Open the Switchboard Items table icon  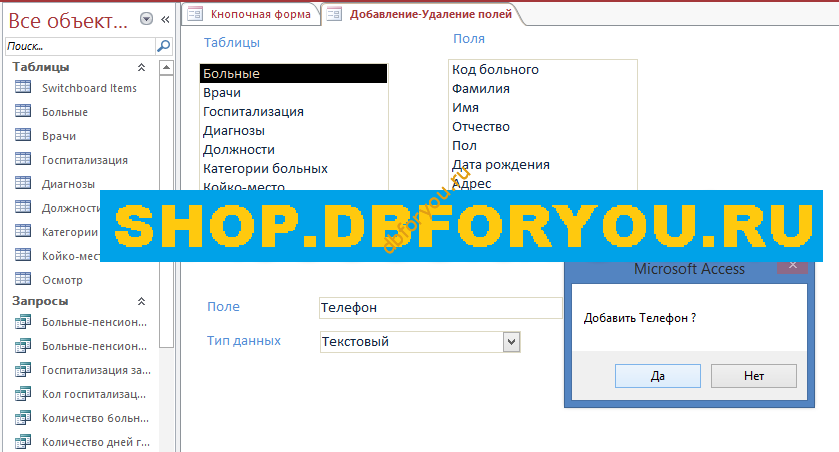point(23,87)
